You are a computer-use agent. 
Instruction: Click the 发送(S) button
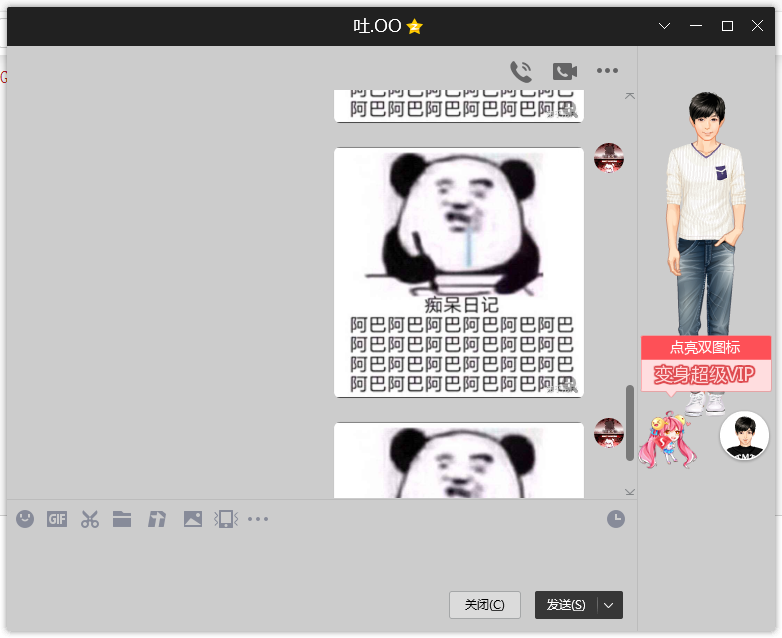(x=566, y=605)
